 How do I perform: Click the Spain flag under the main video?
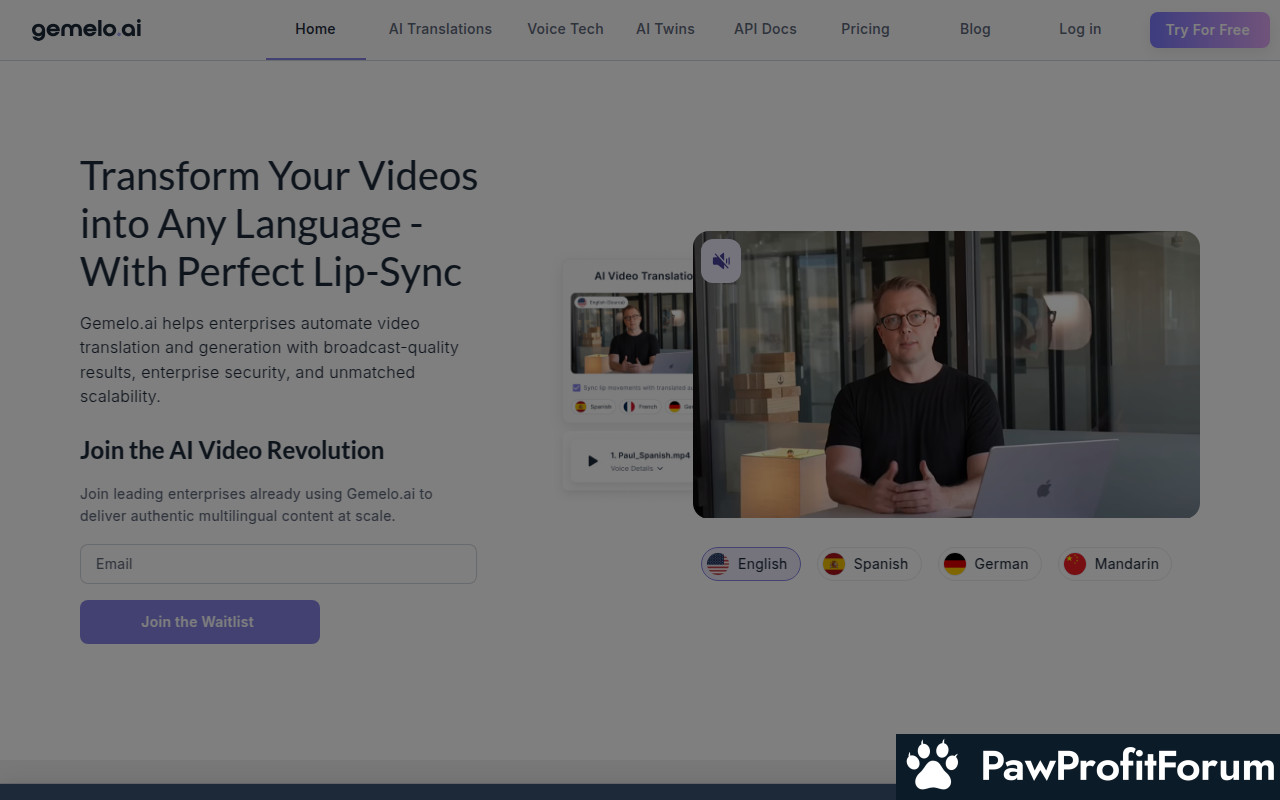click(834, 564)
